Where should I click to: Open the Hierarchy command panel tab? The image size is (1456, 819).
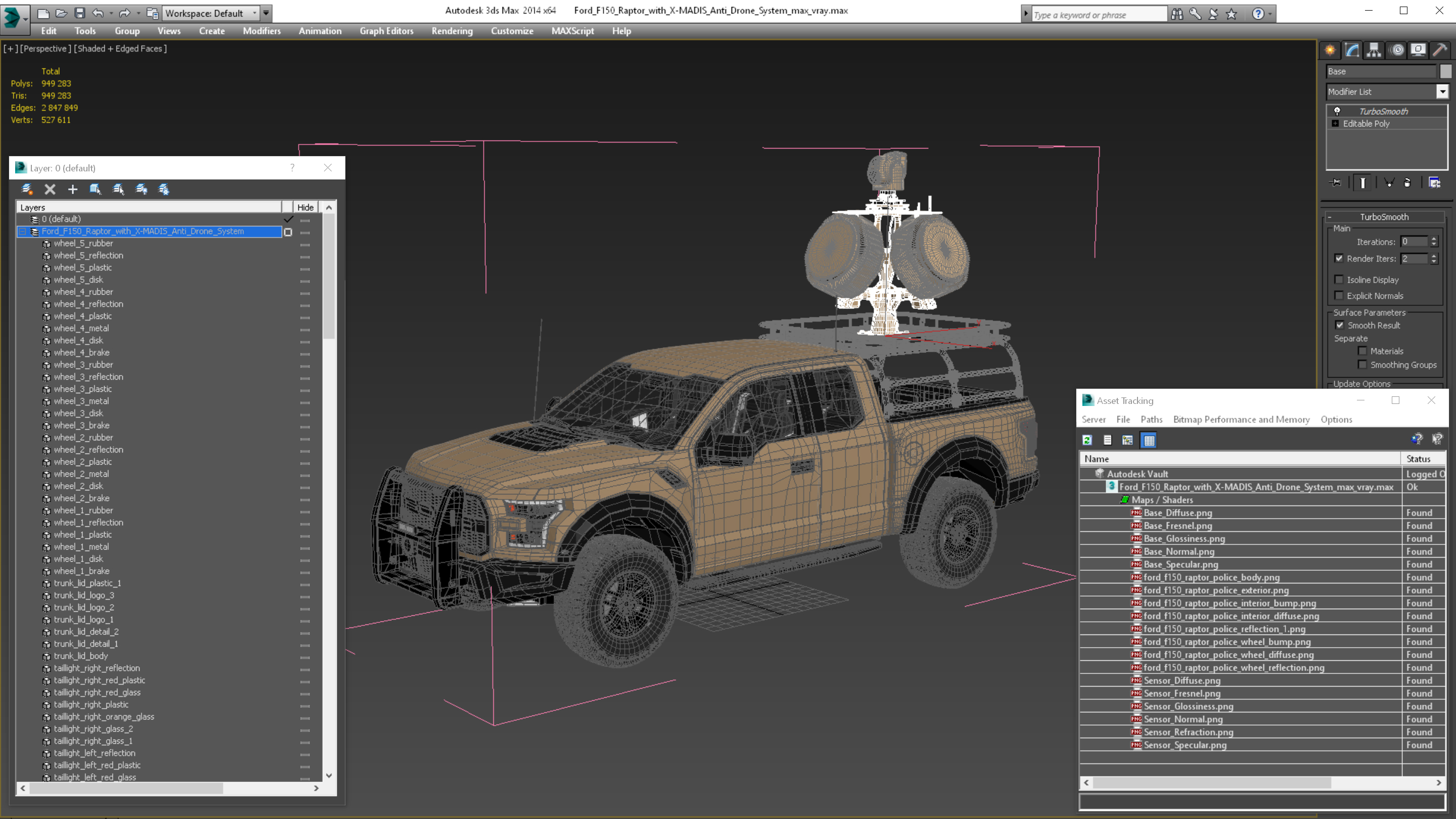pos(1374,51)
